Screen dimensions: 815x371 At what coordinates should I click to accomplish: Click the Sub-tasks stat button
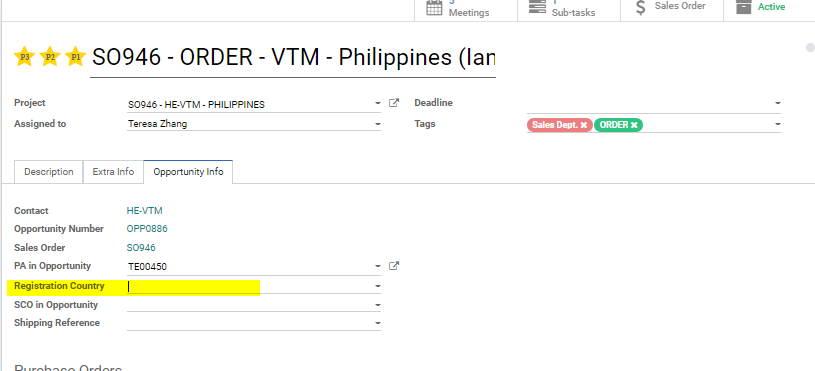(569, 9)
